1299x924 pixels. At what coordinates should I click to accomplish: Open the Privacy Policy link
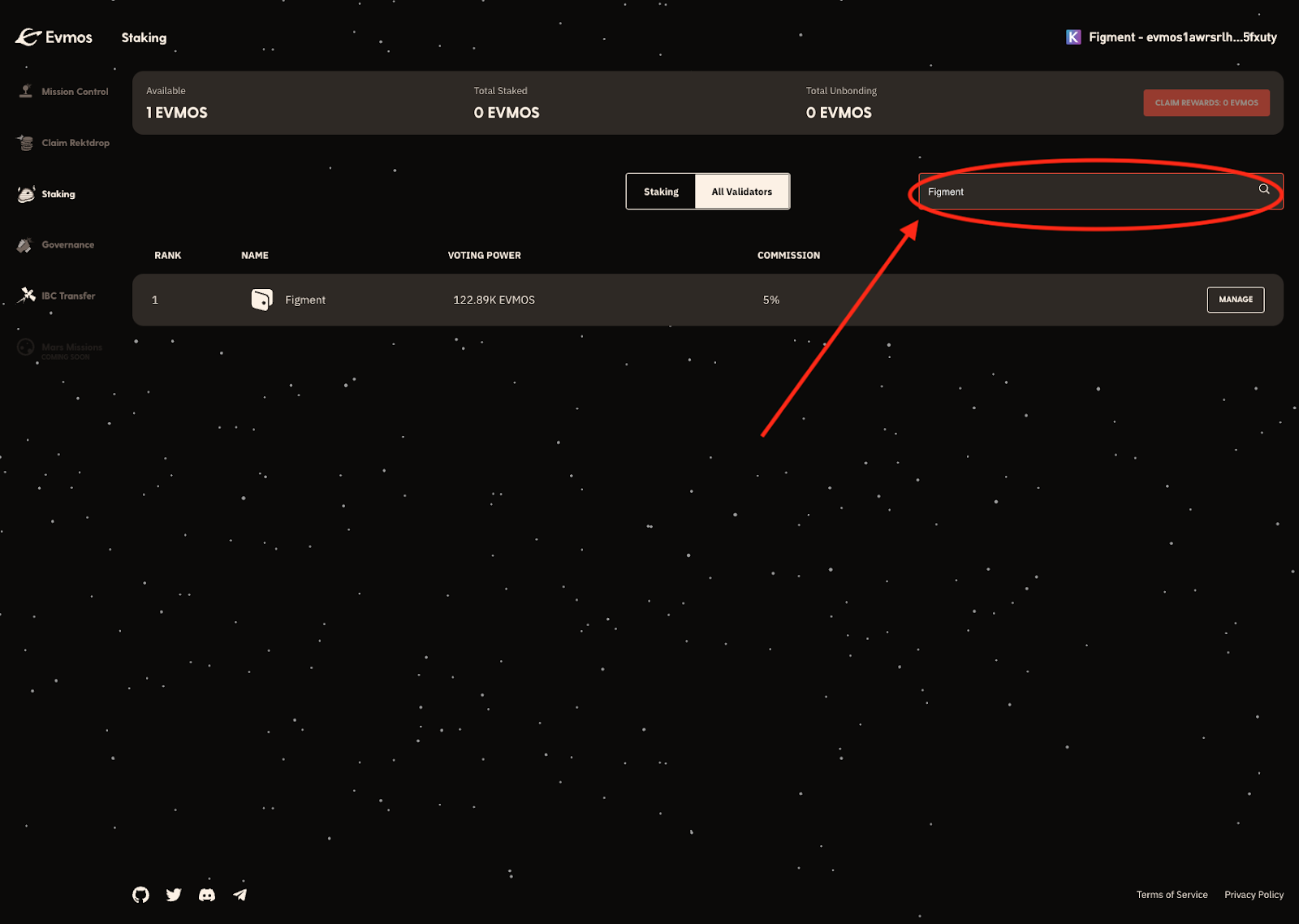point(1254,895)
